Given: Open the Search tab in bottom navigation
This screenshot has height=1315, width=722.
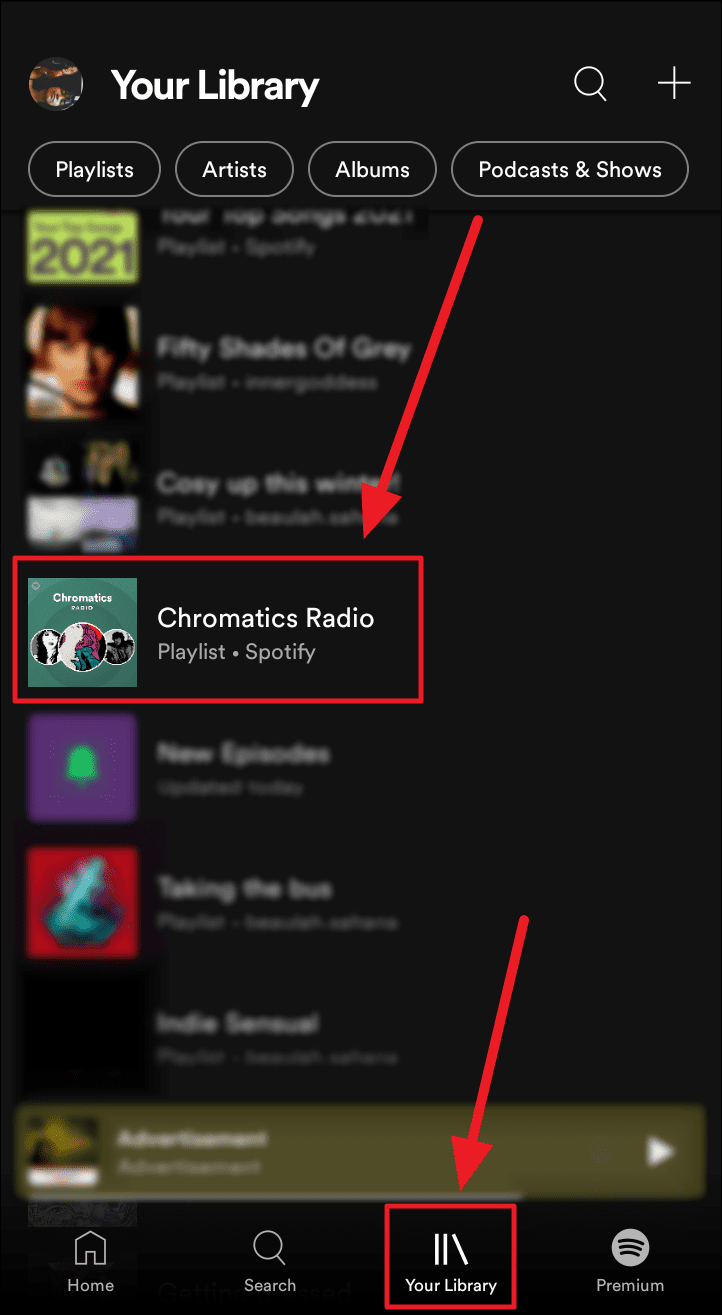Looking at the screenshot, I should click(x=270, y=1248).
